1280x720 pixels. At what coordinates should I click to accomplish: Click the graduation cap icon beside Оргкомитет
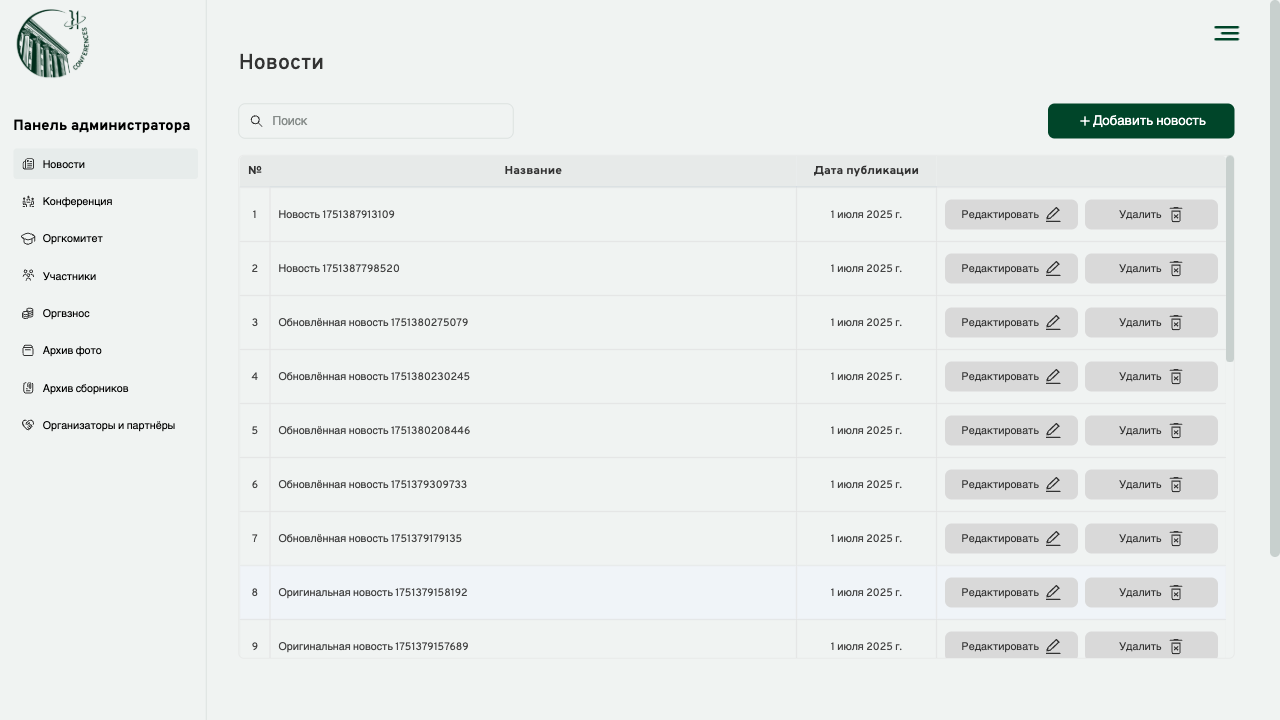(28, 239)
